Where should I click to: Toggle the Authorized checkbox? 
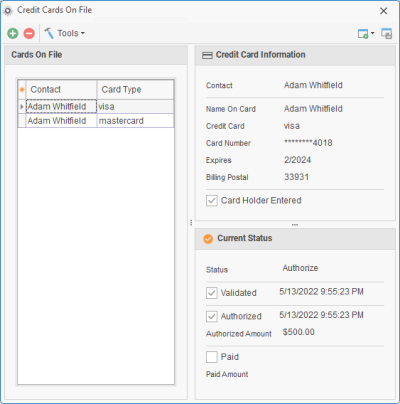point(212,316)
